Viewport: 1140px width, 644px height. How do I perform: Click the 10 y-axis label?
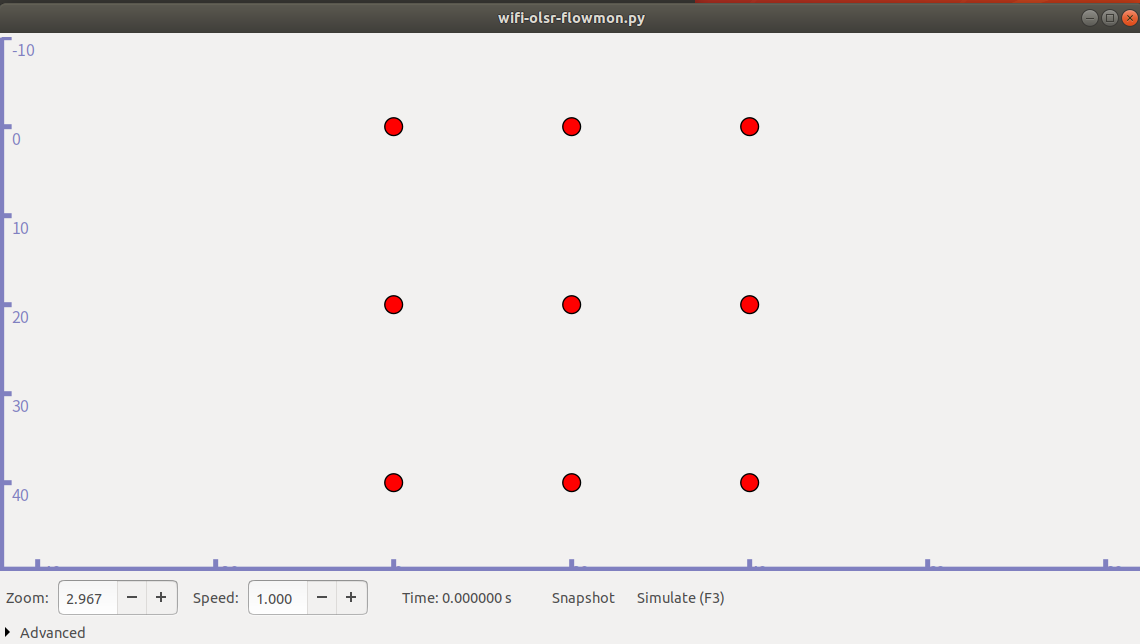[x=20, y=228]
